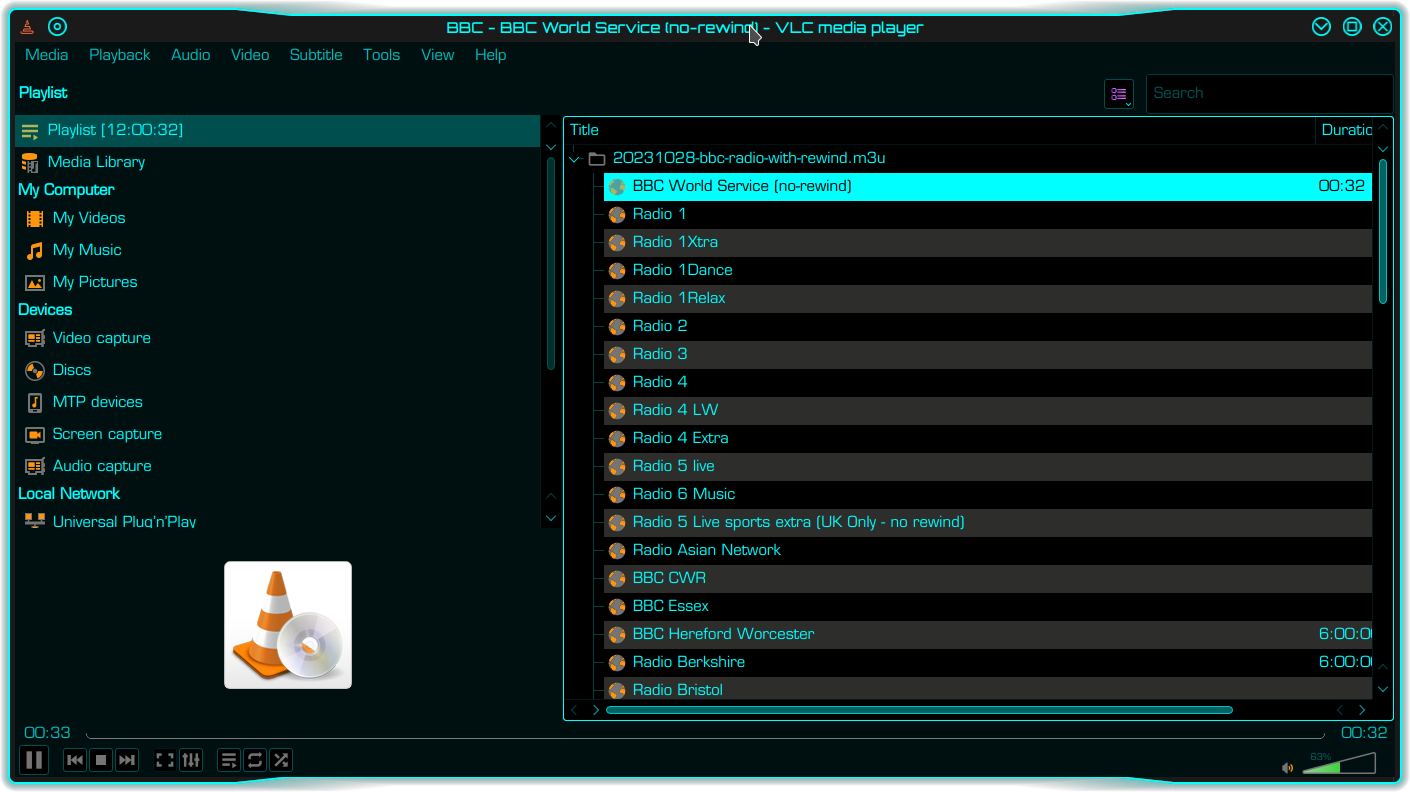
Task: Pause playback with the pause button
Action: pos(34,760)
